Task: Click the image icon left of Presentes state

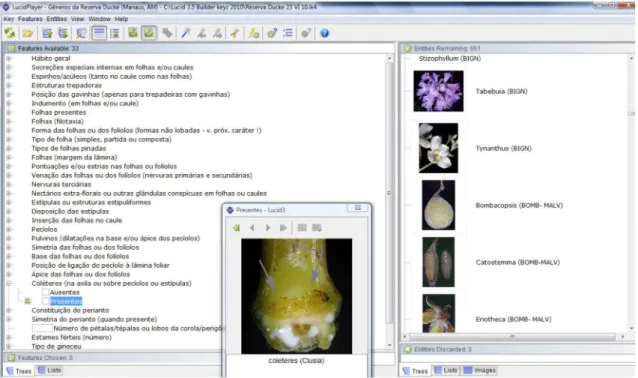Action: pos(27,302)
